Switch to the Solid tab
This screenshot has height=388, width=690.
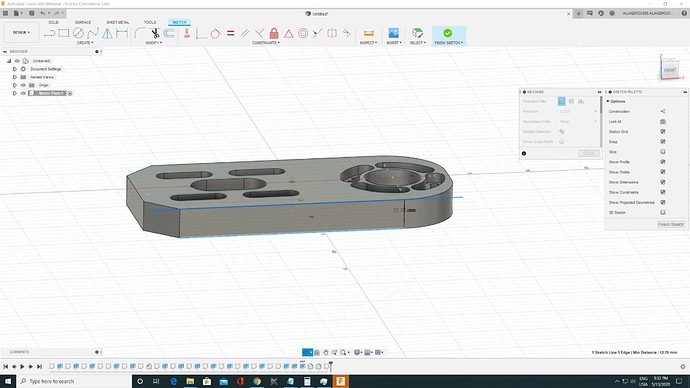coord(54,22)
